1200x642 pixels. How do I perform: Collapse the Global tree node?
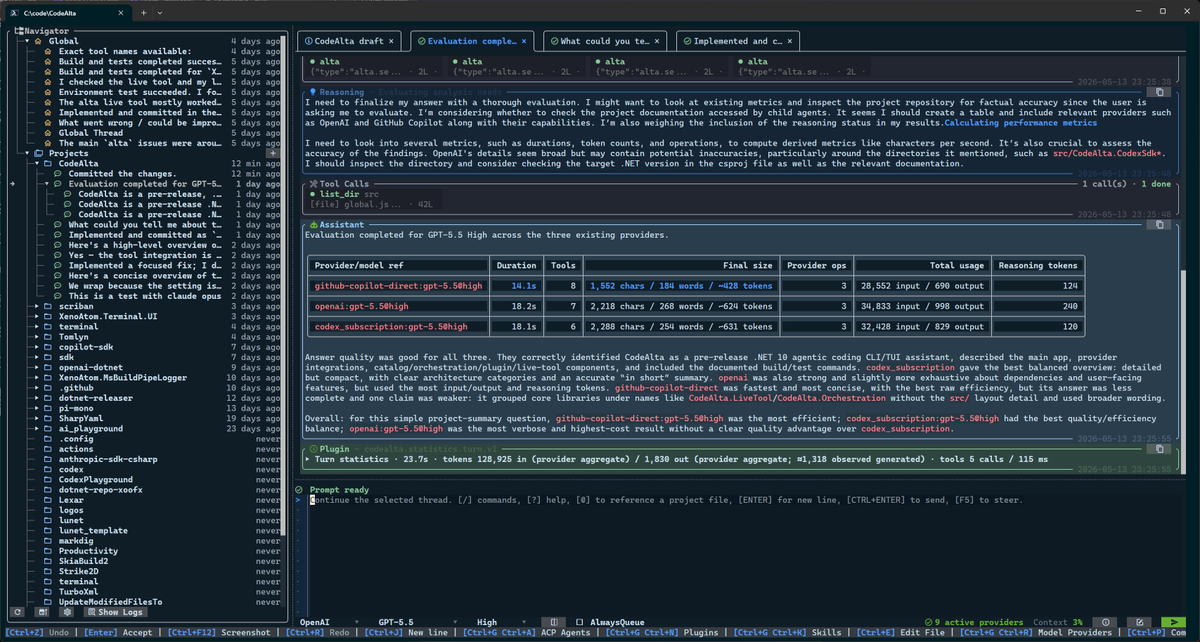pyautogui.click(x=25, y=41)
